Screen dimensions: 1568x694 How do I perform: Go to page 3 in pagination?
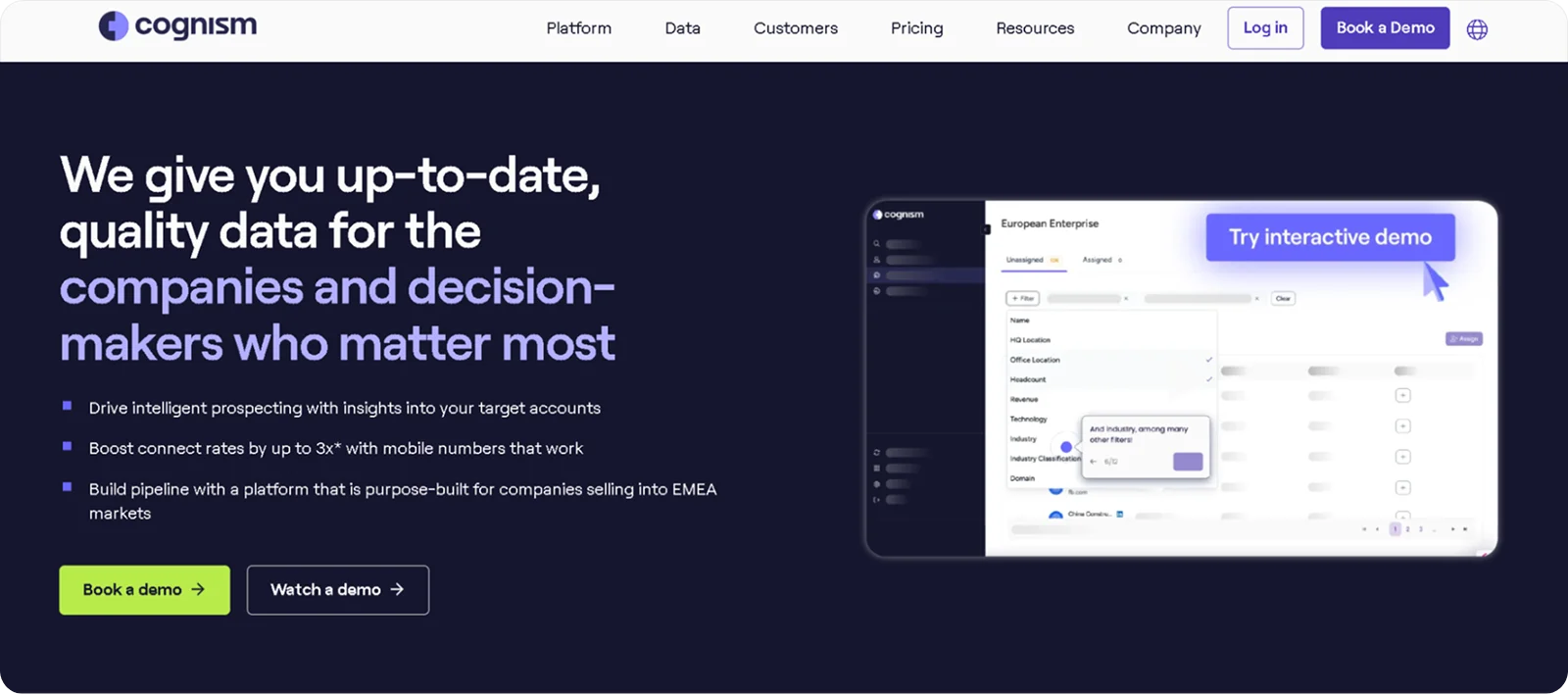click(x=1421, y=529)
